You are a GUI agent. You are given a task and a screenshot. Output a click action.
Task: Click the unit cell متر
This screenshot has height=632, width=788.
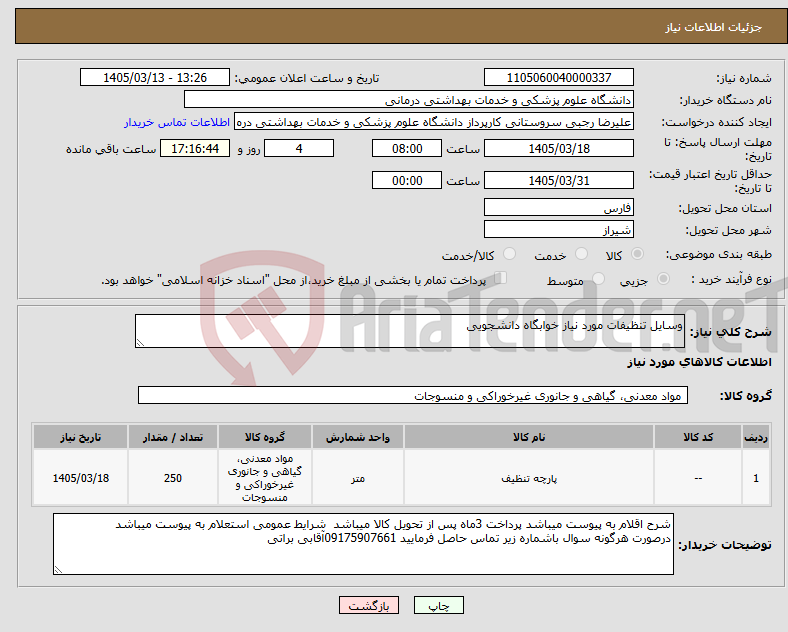click(358, 478)
